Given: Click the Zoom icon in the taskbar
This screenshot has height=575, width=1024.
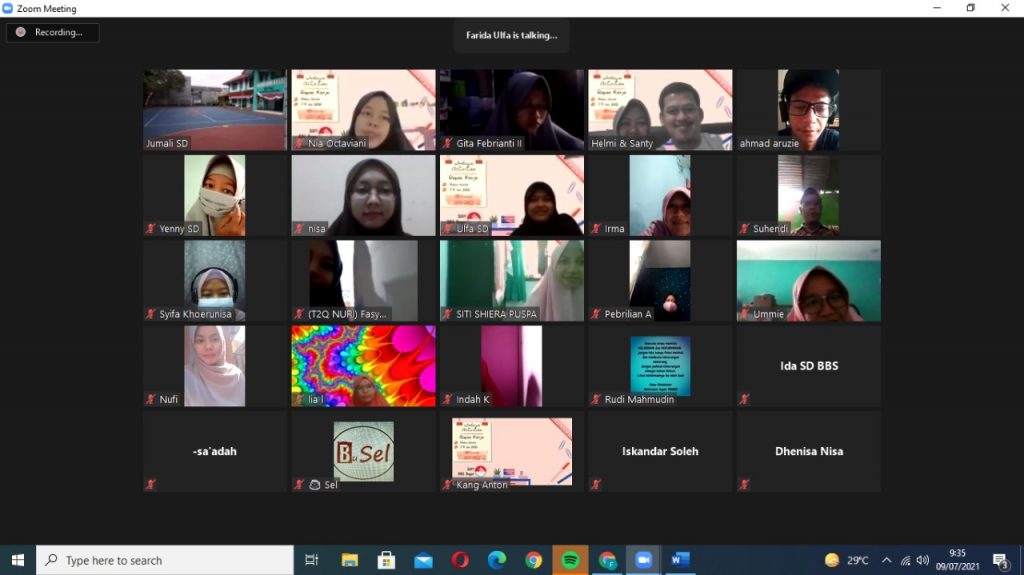Looking at the screenshot, I should [643, 560].
